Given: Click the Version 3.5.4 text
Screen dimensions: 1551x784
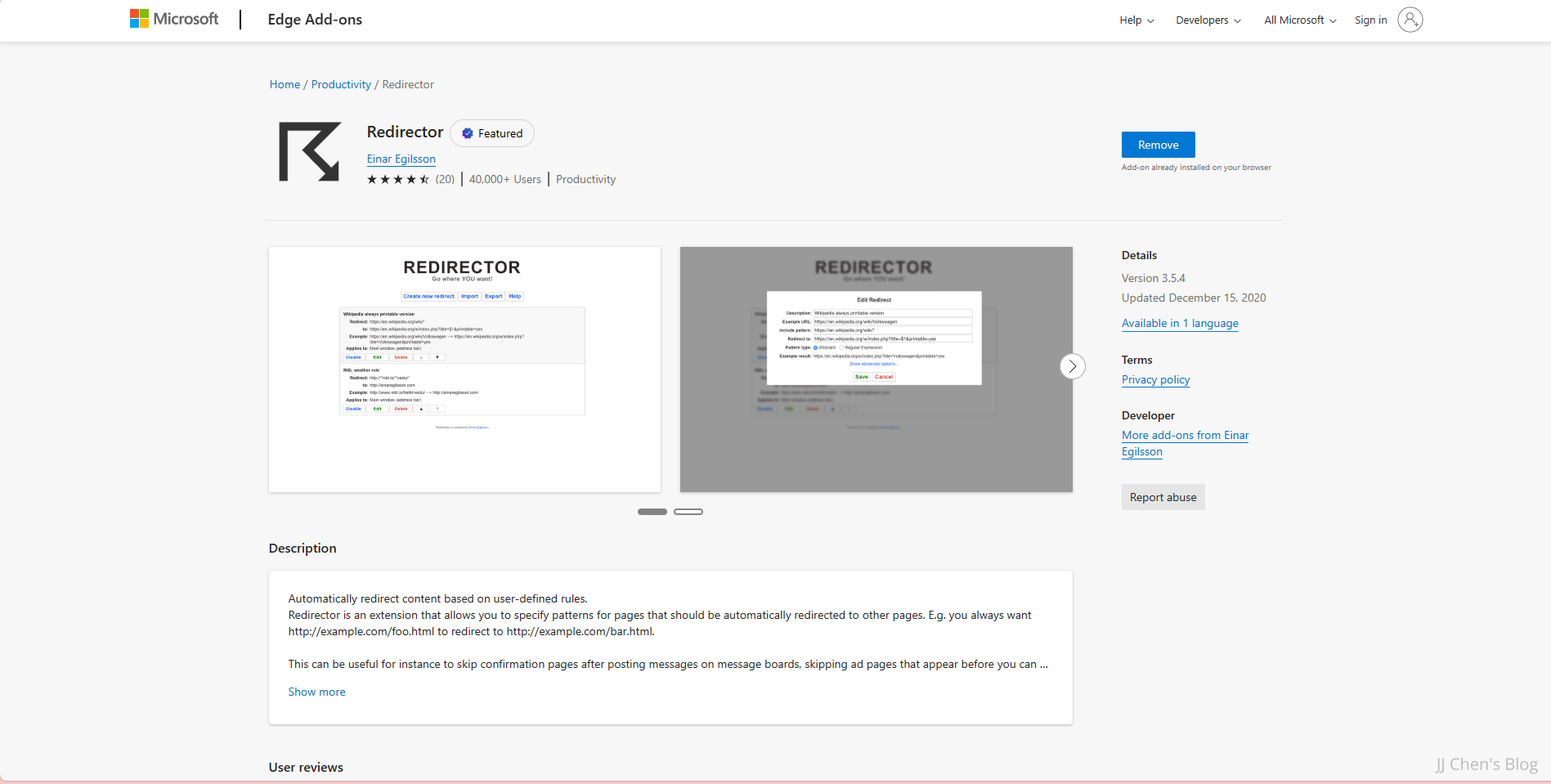Looking at the screenshot, I should [1153, 278].
